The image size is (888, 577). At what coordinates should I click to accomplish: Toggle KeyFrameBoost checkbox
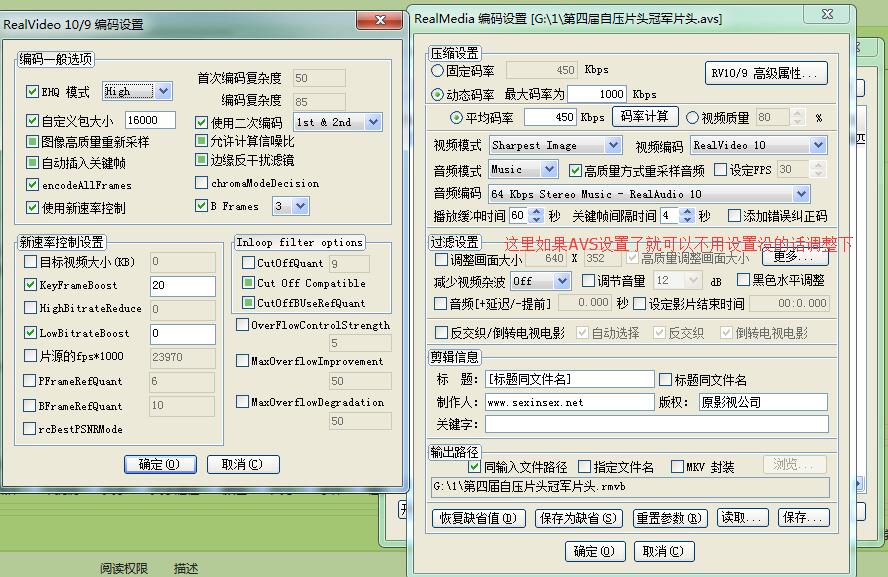(x=30, y=285)
